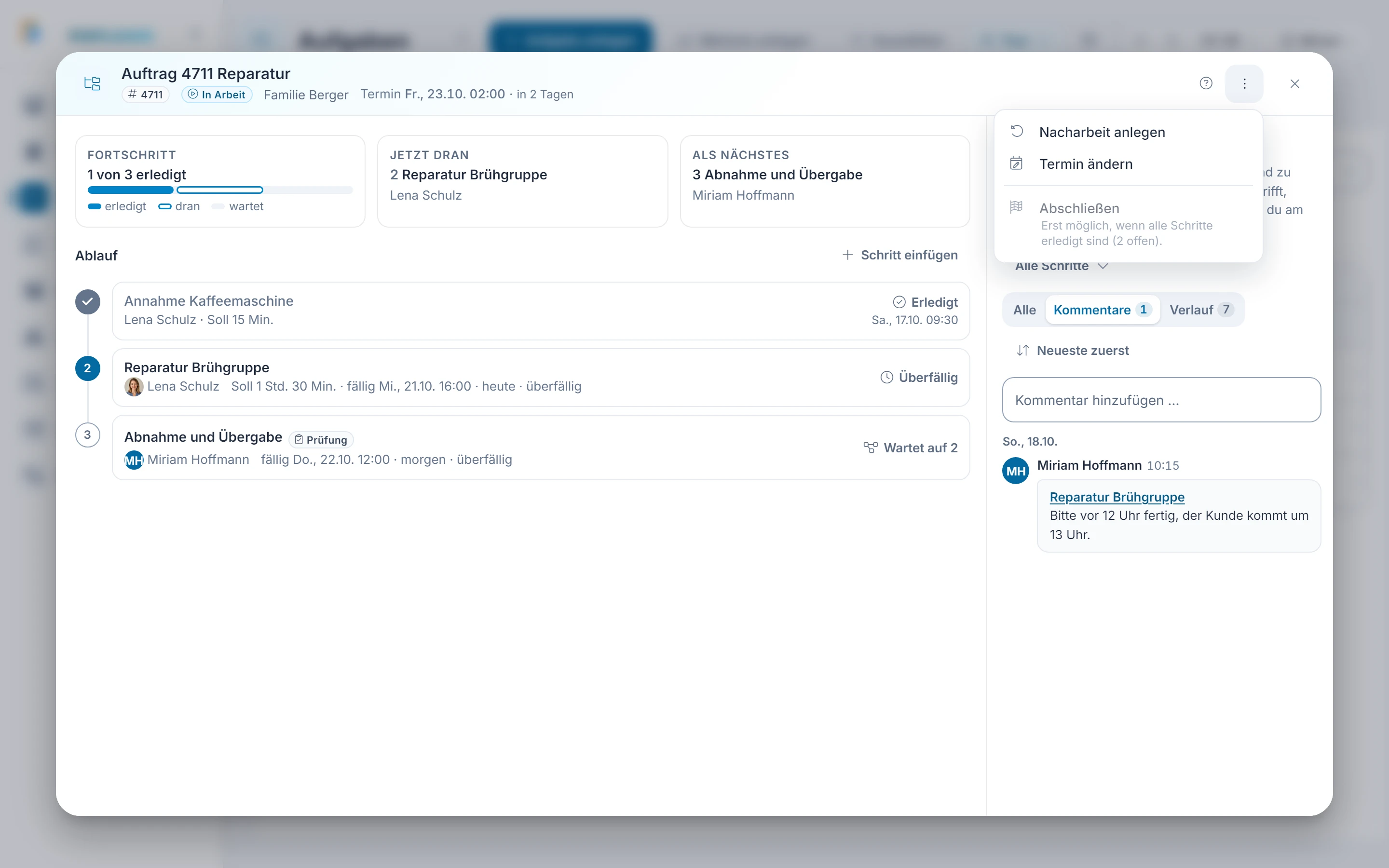Screen dimensions: 1389x868
Task: Click the Fortschritt progress bar
Action: point(220,190)
